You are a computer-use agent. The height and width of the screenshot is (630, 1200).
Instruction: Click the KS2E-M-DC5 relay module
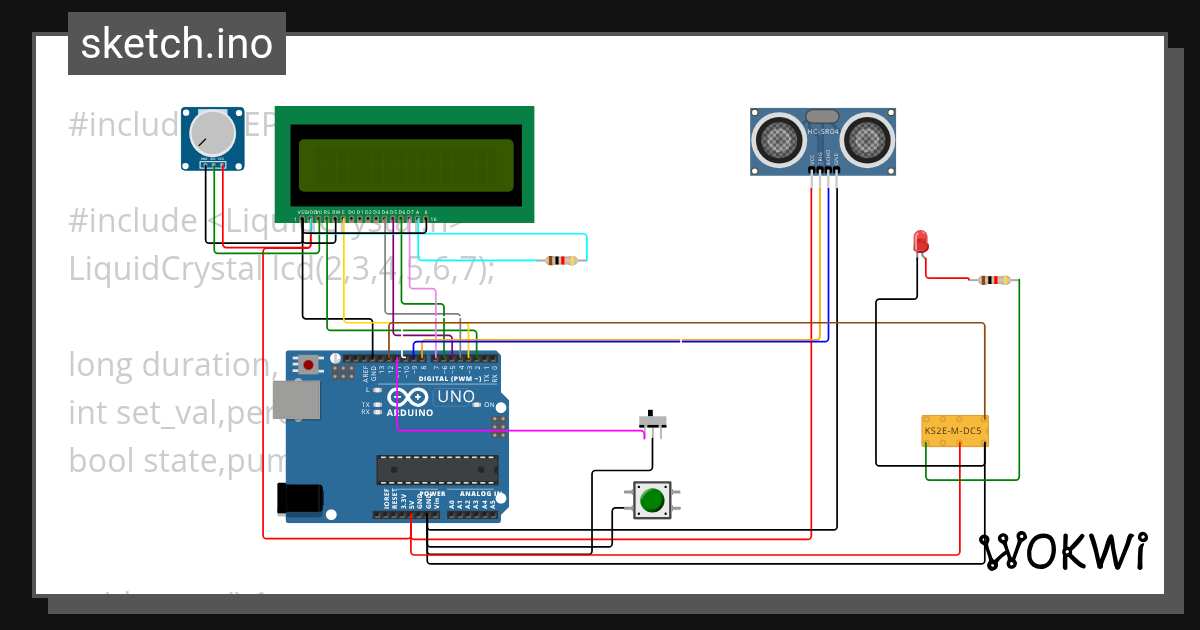tap(953, 430)
